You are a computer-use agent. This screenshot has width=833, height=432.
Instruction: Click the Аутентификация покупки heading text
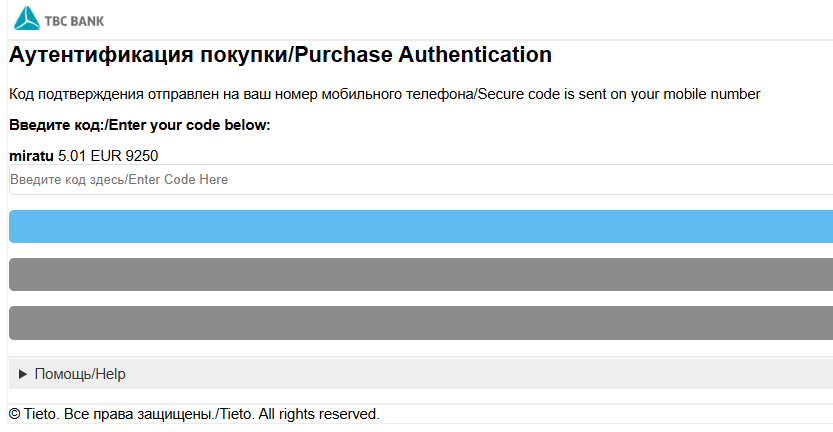(148, 55)
